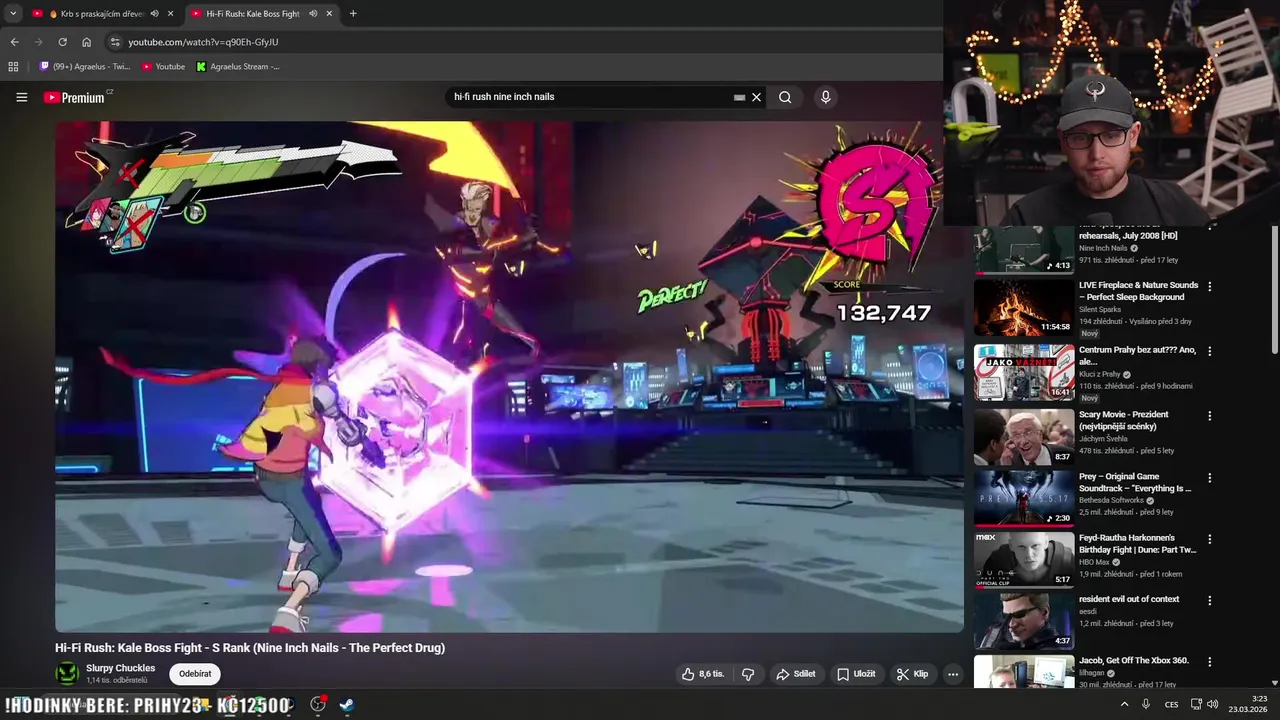
Task: Open LIVE Fireplace & Nature Sounds thumbnail
Action: point(1024,307)
